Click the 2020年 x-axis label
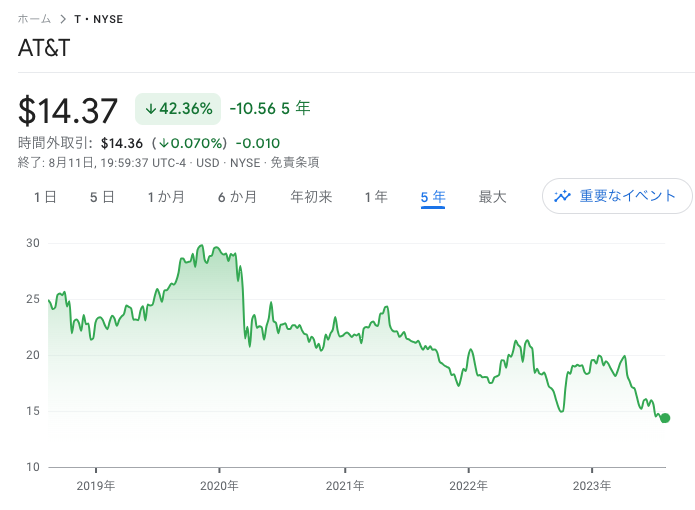Image resolution: width=695 pixels, height=510 pixels. click(x=219, y=486)
